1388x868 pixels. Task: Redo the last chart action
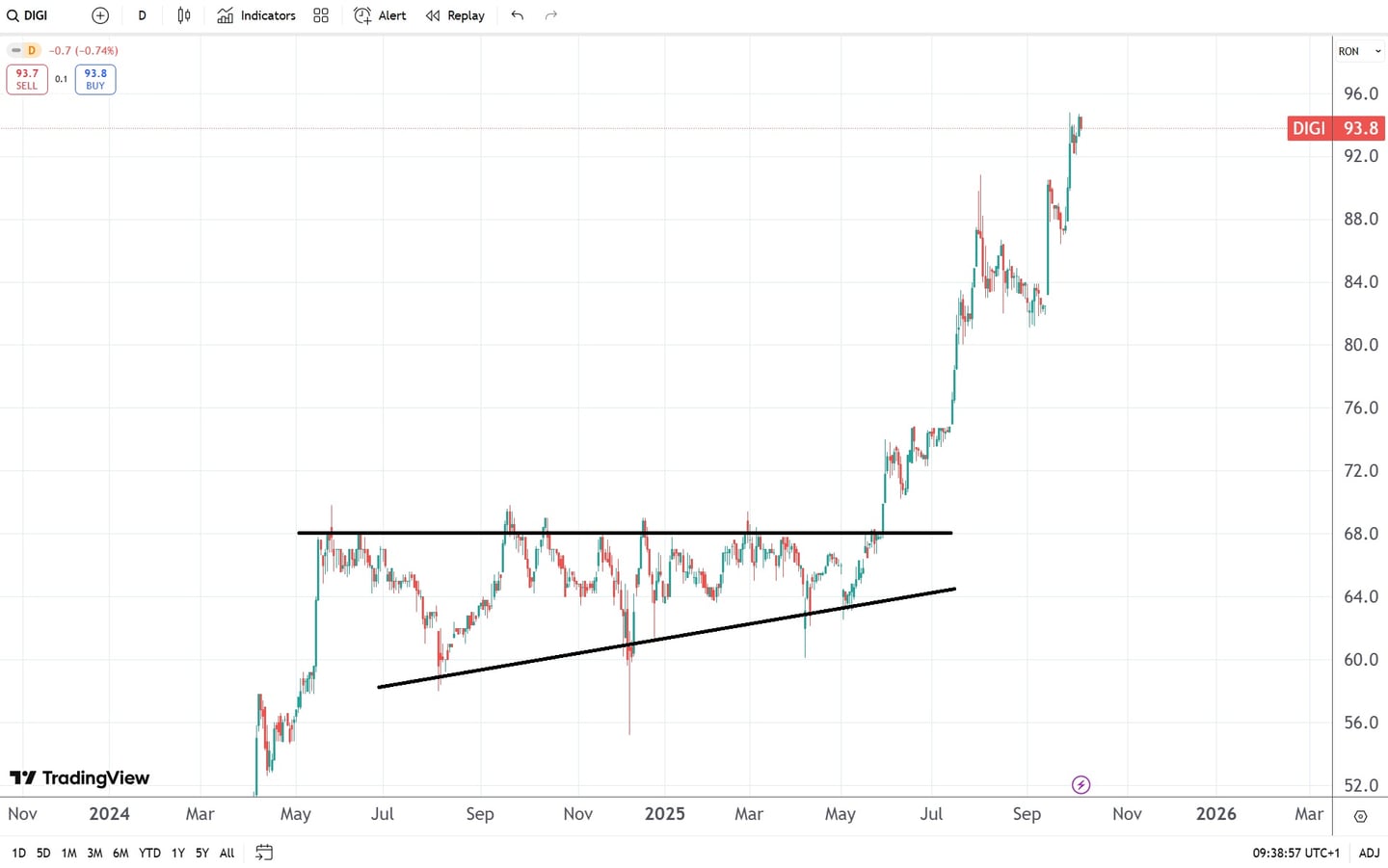pyautogui.click(x=551, y=15)
